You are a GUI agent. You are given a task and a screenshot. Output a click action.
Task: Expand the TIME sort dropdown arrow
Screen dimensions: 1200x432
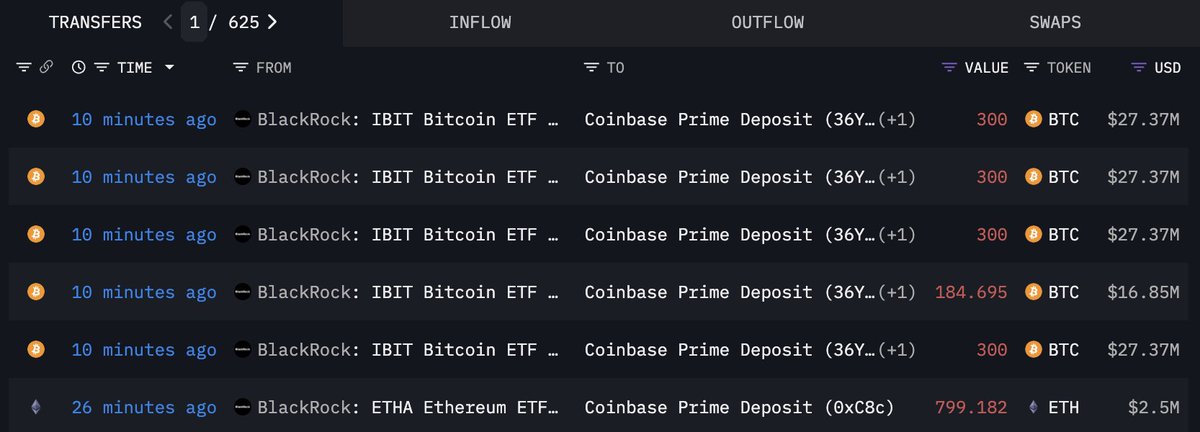169,68
